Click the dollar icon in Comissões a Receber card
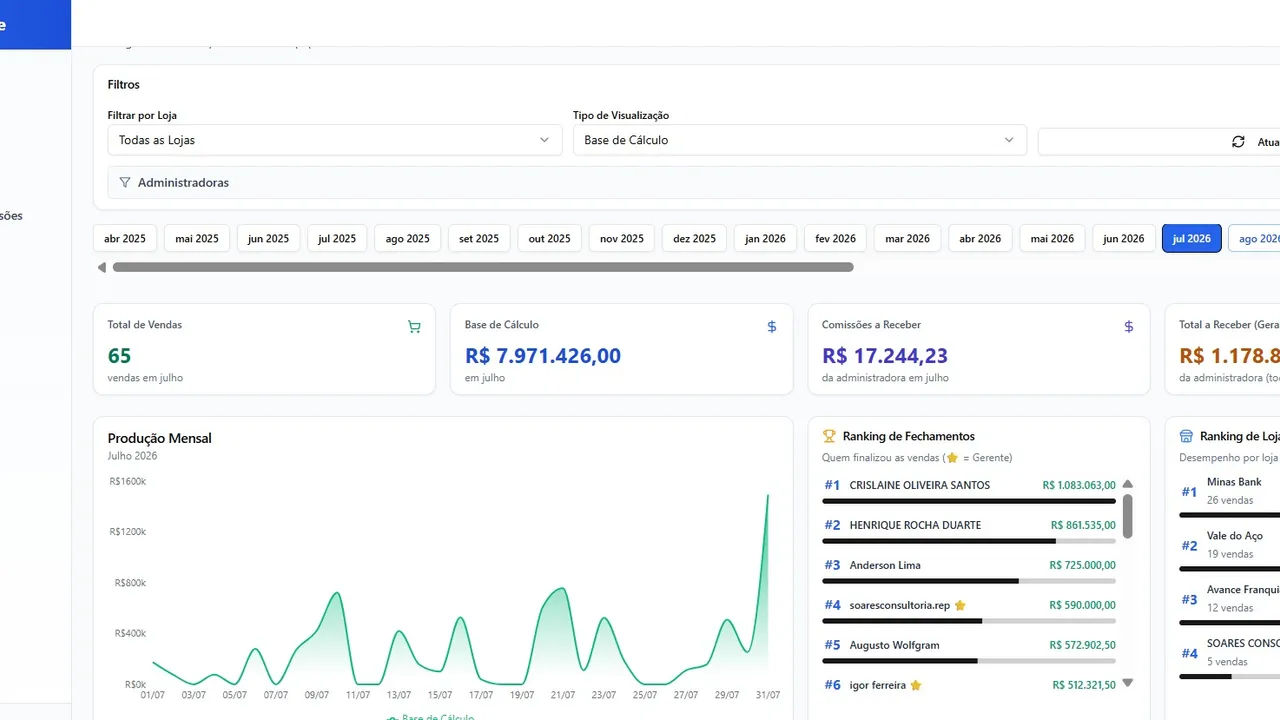Screen dimensions: 1280x720 pos(1129,327)
